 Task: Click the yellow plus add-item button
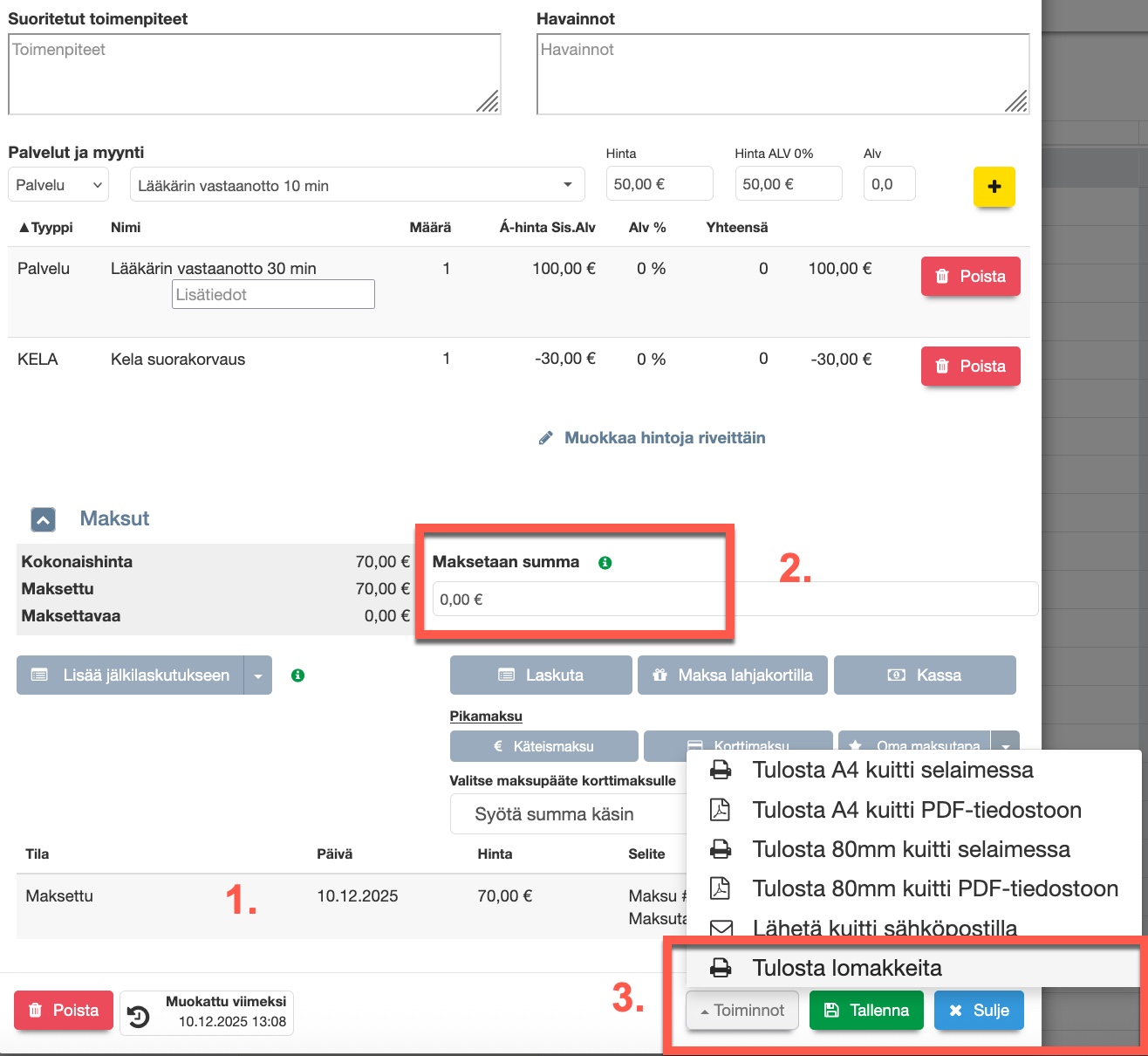coord(994,186)
